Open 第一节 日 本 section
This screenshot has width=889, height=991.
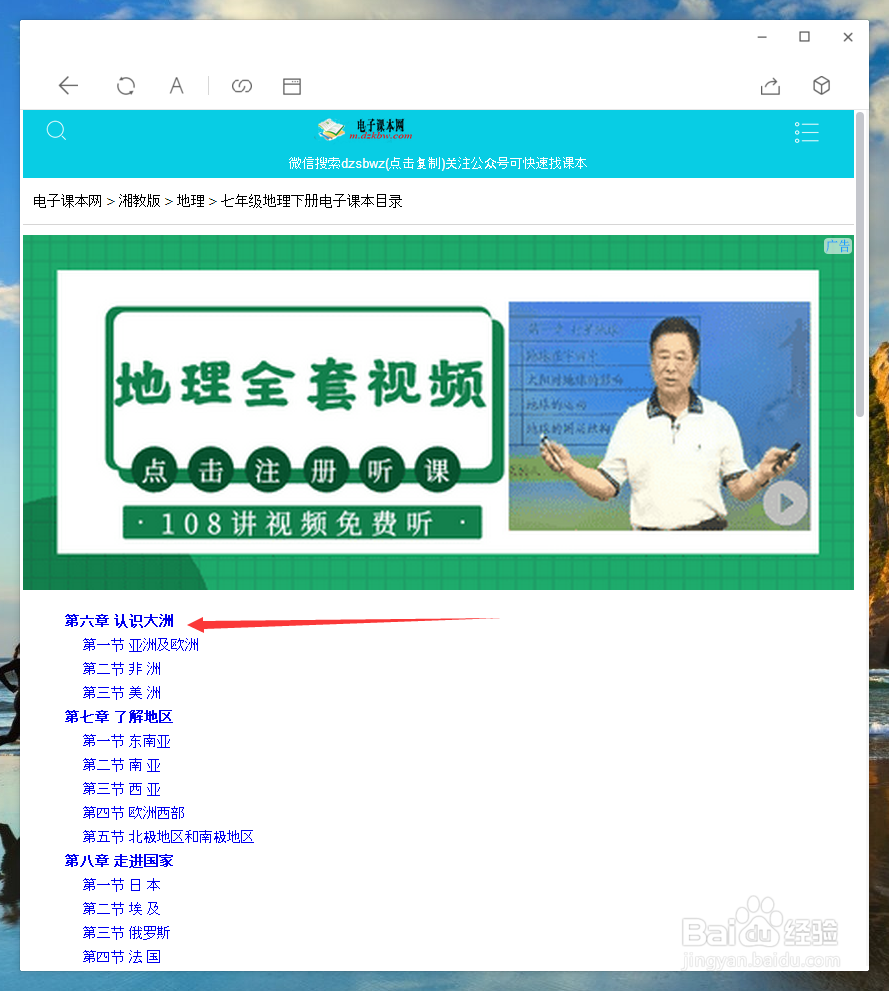click(x=122, y=885)
